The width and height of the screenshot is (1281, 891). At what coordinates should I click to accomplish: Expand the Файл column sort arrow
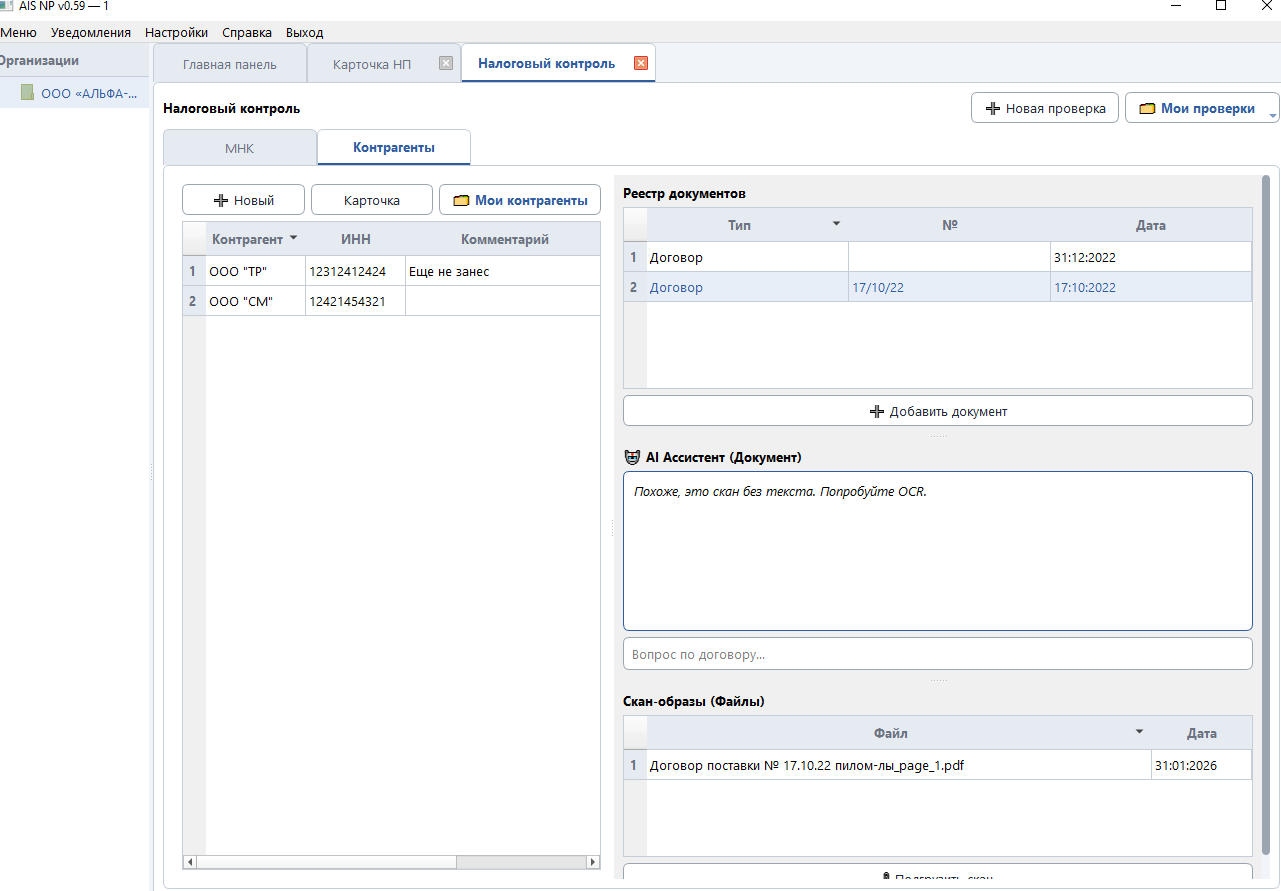1139,732
